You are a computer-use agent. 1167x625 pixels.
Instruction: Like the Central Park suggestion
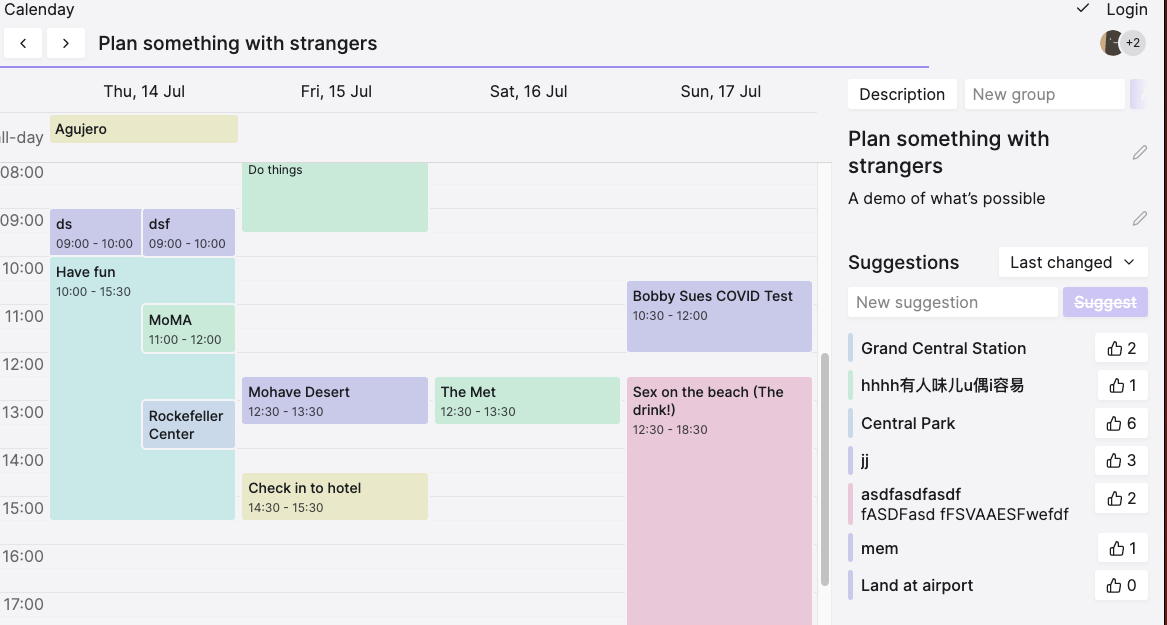[1121, 423]
